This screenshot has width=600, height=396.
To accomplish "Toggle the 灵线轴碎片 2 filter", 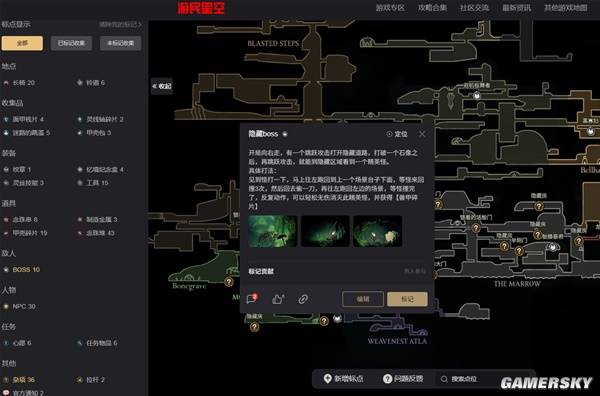I will pos(100,119).
